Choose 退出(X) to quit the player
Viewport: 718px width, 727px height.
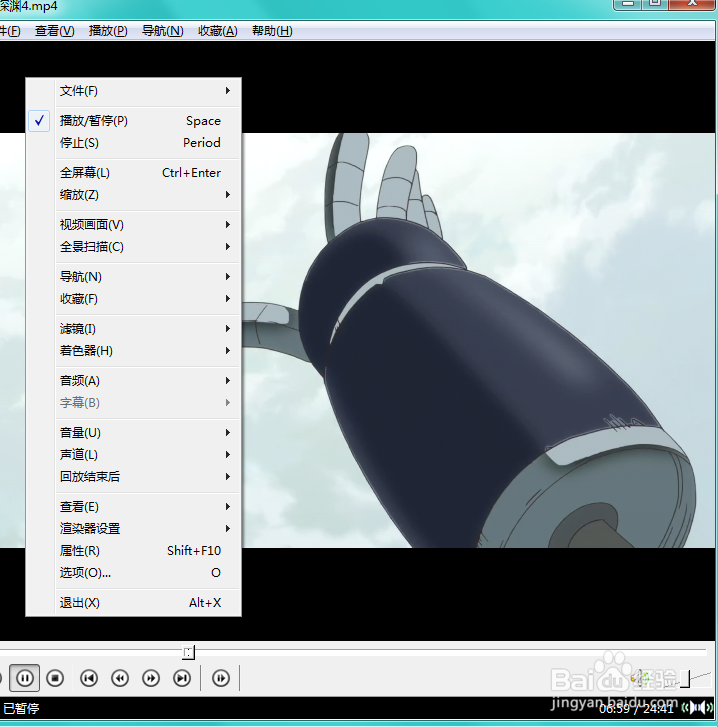[133, 603]
